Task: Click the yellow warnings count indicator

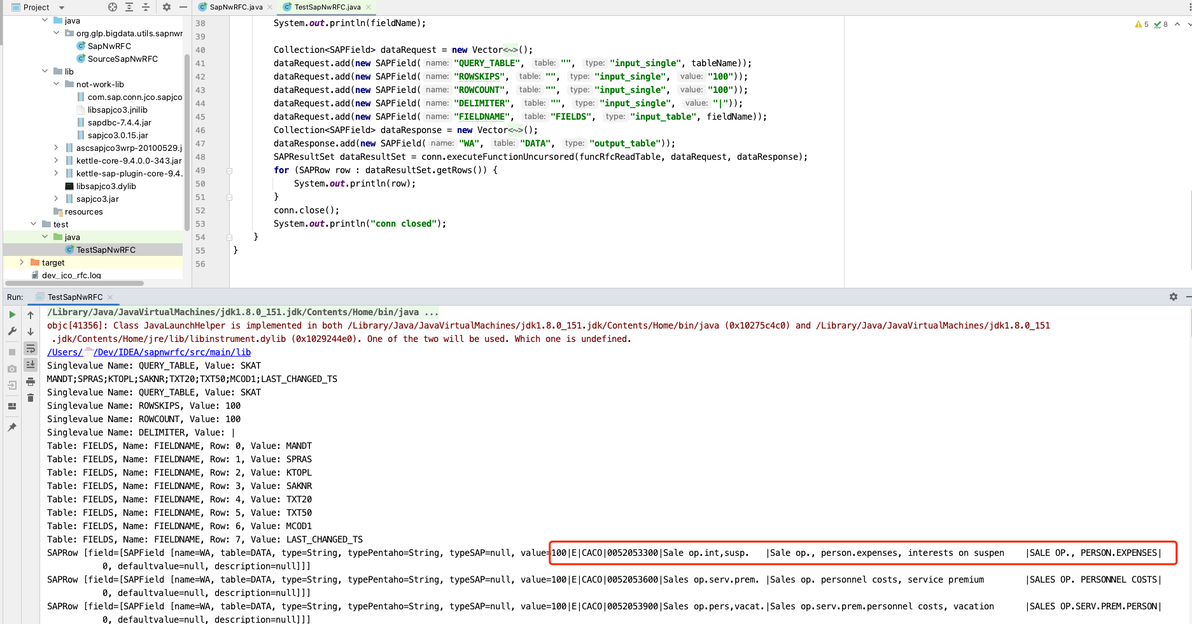Action: [x=1142, y=24]
